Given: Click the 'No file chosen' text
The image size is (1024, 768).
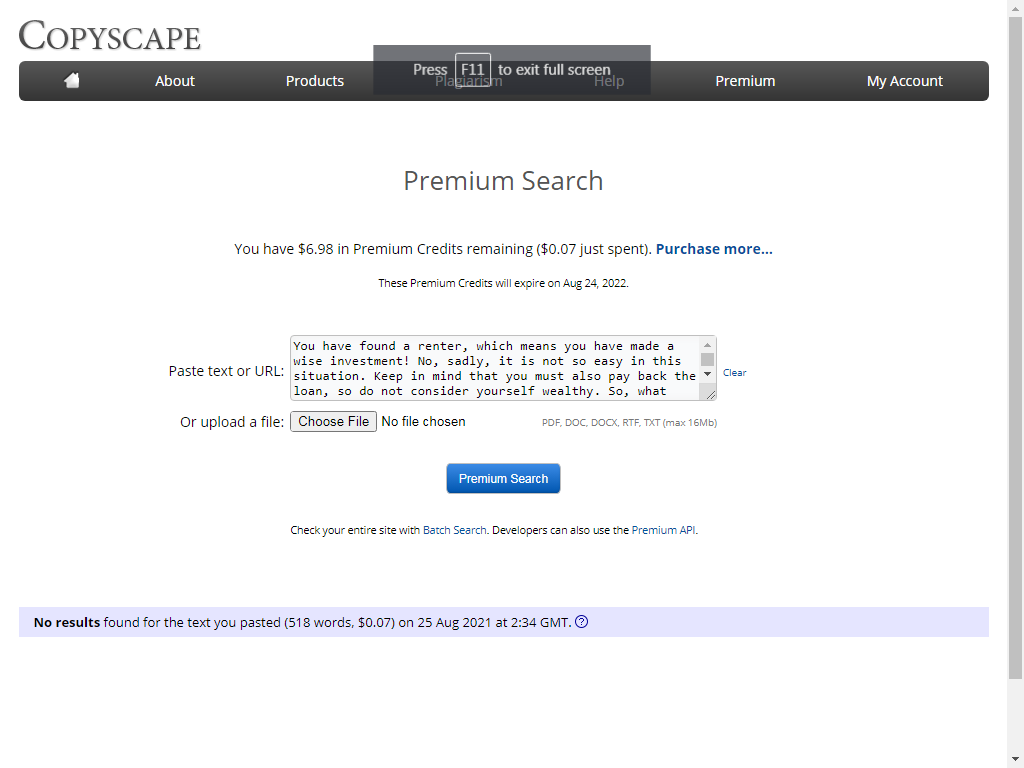Looking at the screenshot, I should click(x=423, y=422).
